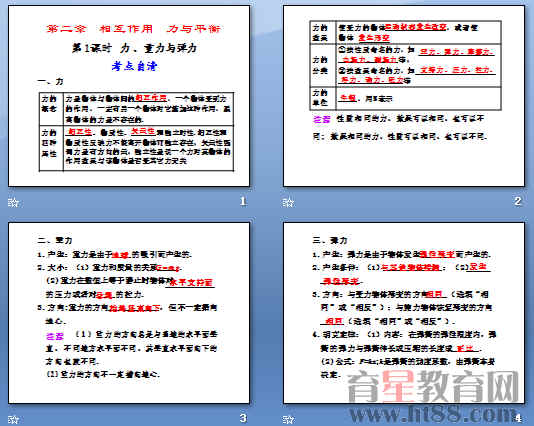The image size is (534, 426).
Task: Click the 第1课时 力、重力与弹力 subtitle
Action: pyautogui.click(x=134, y=48)
